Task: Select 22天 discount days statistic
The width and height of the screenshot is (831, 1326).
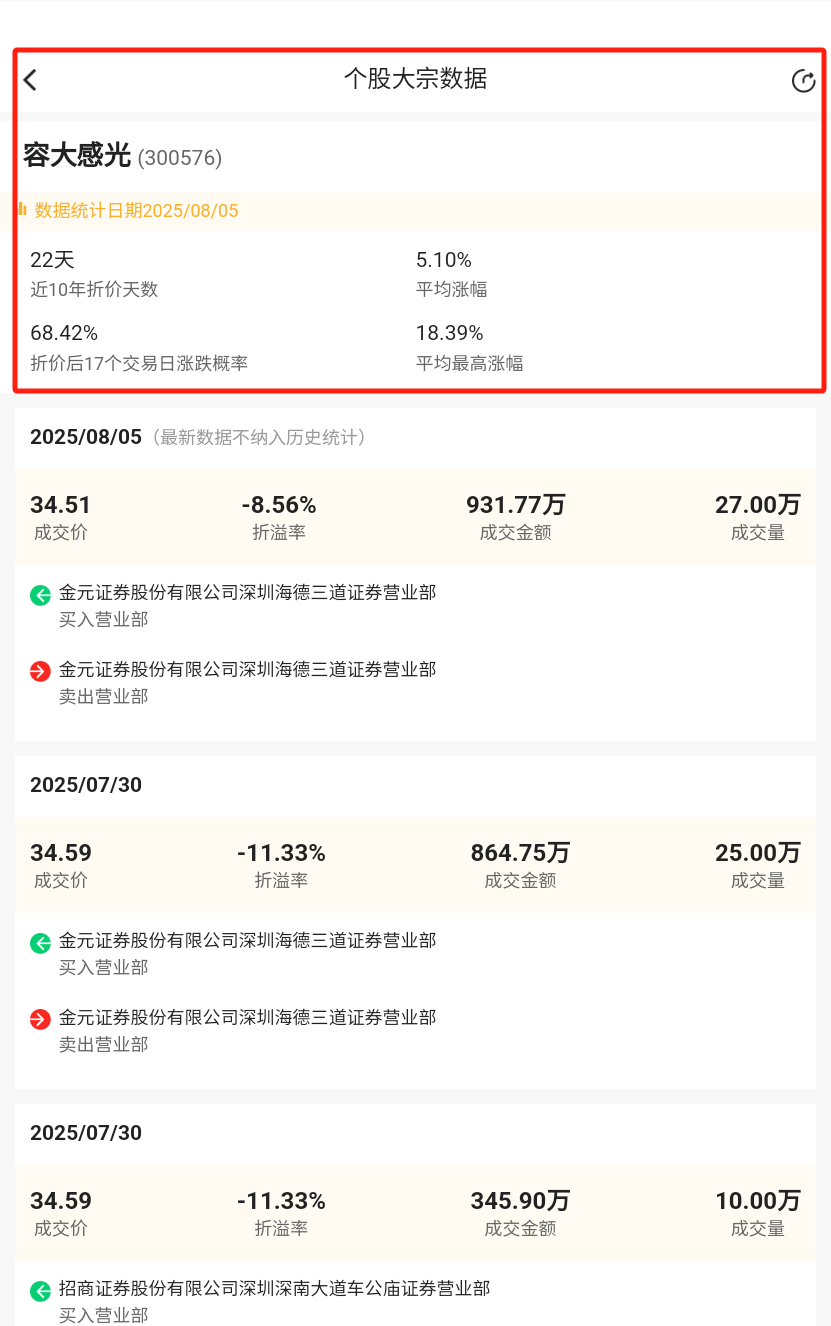Action: tap(52, 260)
